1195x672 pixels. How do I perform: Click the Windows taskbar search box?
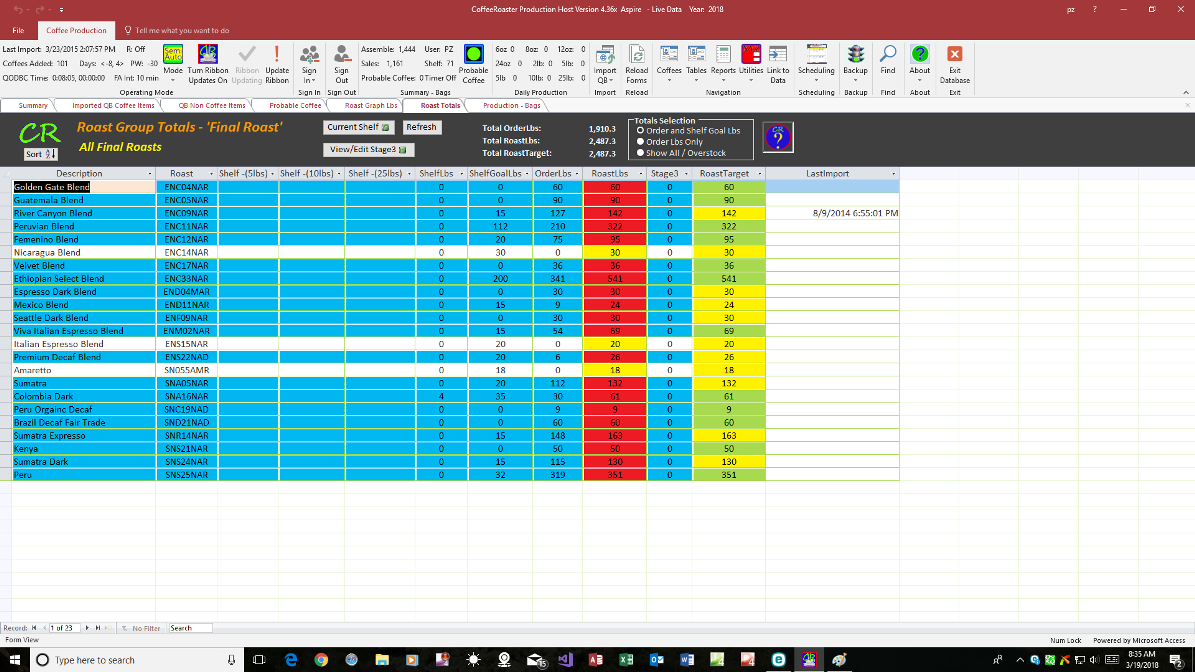(x=137, y=660)
